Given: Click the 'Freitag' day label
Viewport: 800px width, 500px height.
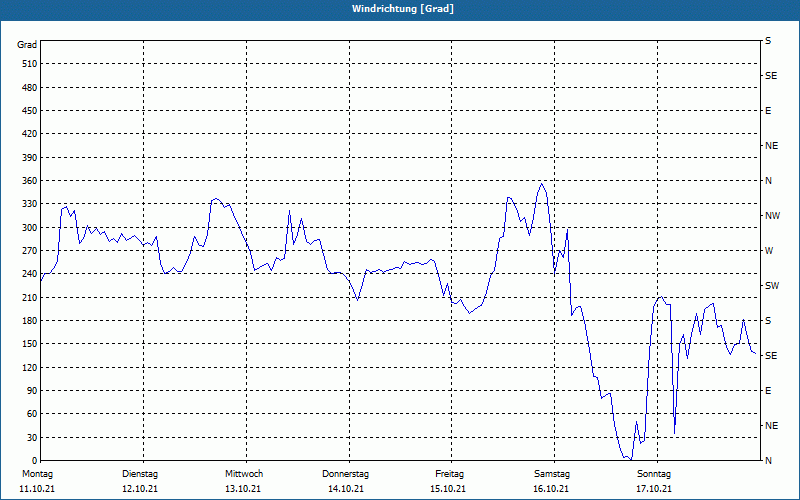Looking at the screenshot, I should [x=449, y=474].
